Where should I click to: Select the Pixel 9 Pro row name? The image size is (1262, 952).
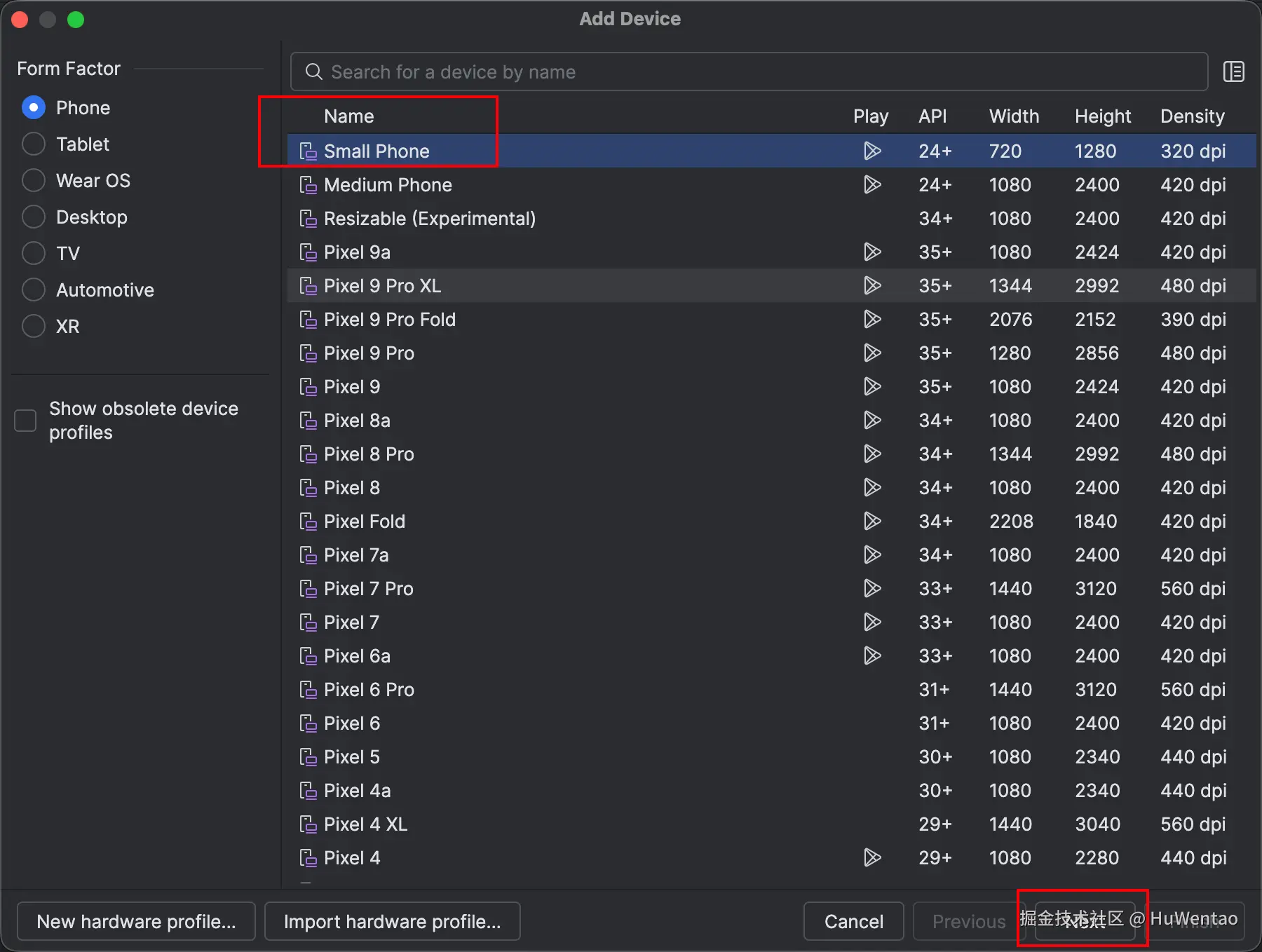tap(369, 353)
